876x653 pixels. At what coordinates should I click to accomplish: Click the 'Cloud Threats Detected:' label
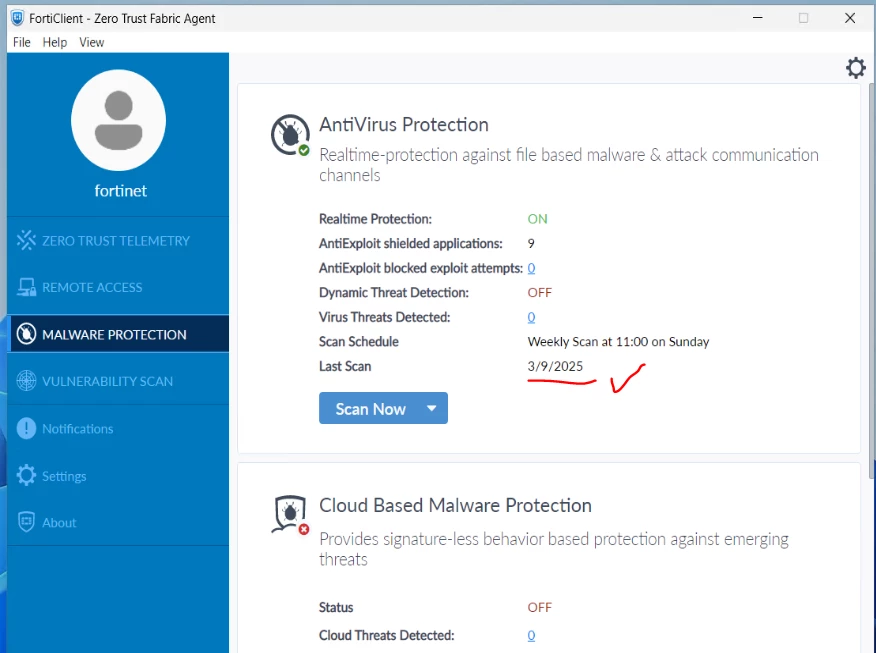387,635
